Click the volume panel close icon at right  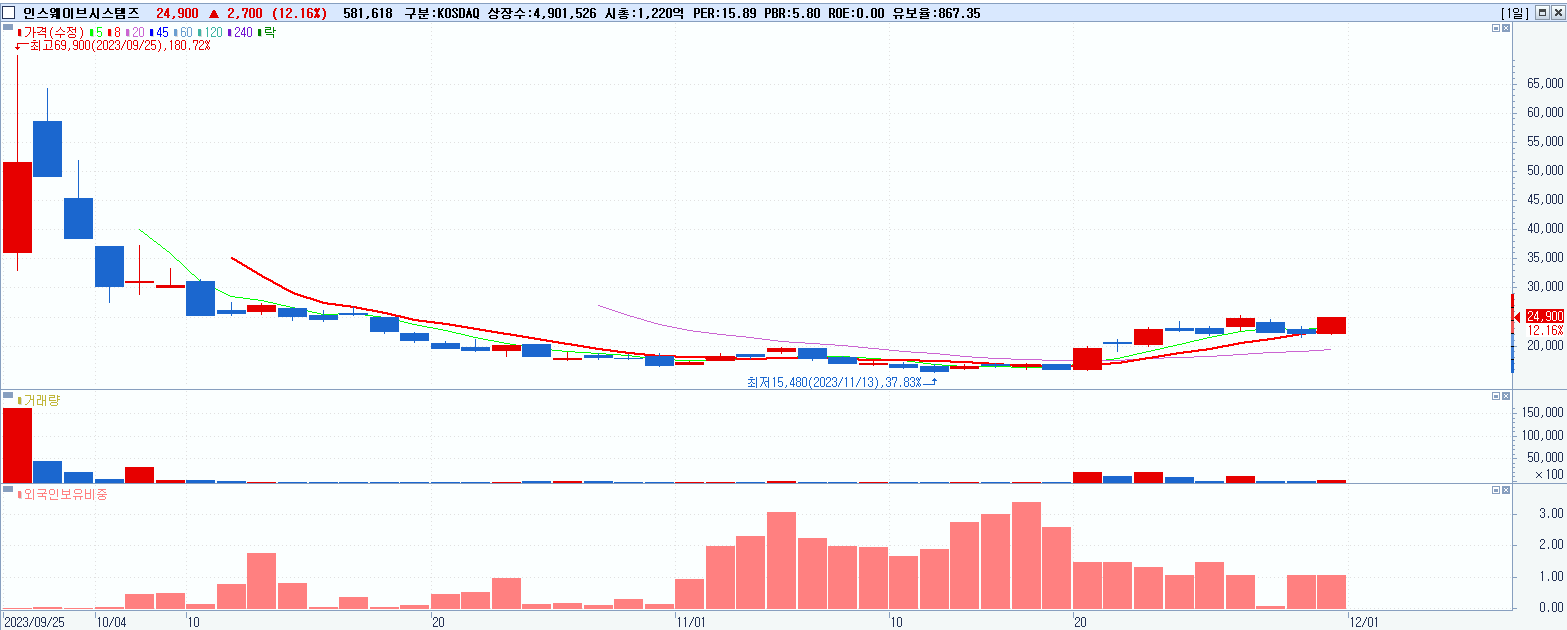(1507, 396)
